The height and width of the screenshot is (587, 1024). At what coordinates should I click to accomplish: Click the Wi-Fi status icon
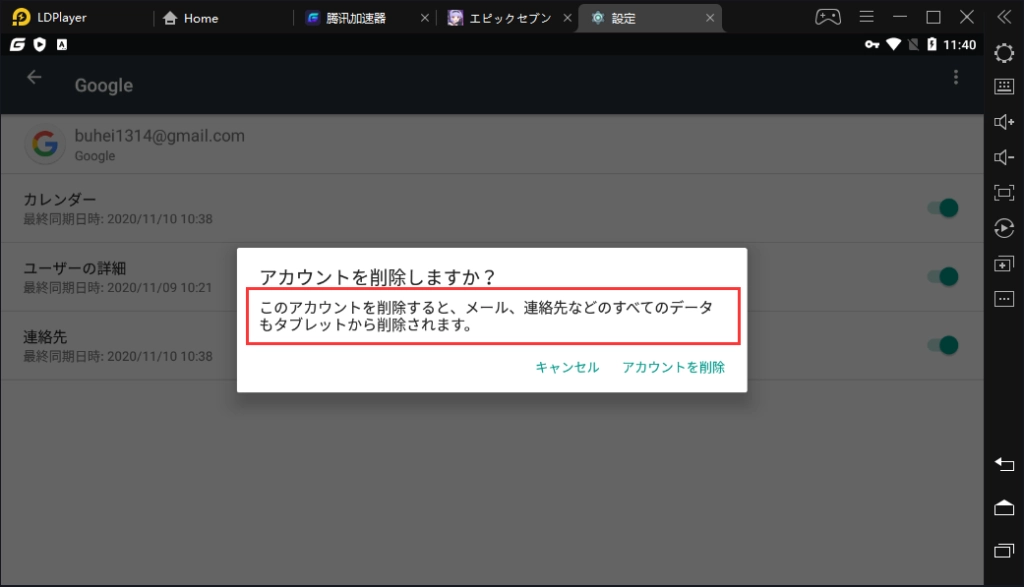893,44
